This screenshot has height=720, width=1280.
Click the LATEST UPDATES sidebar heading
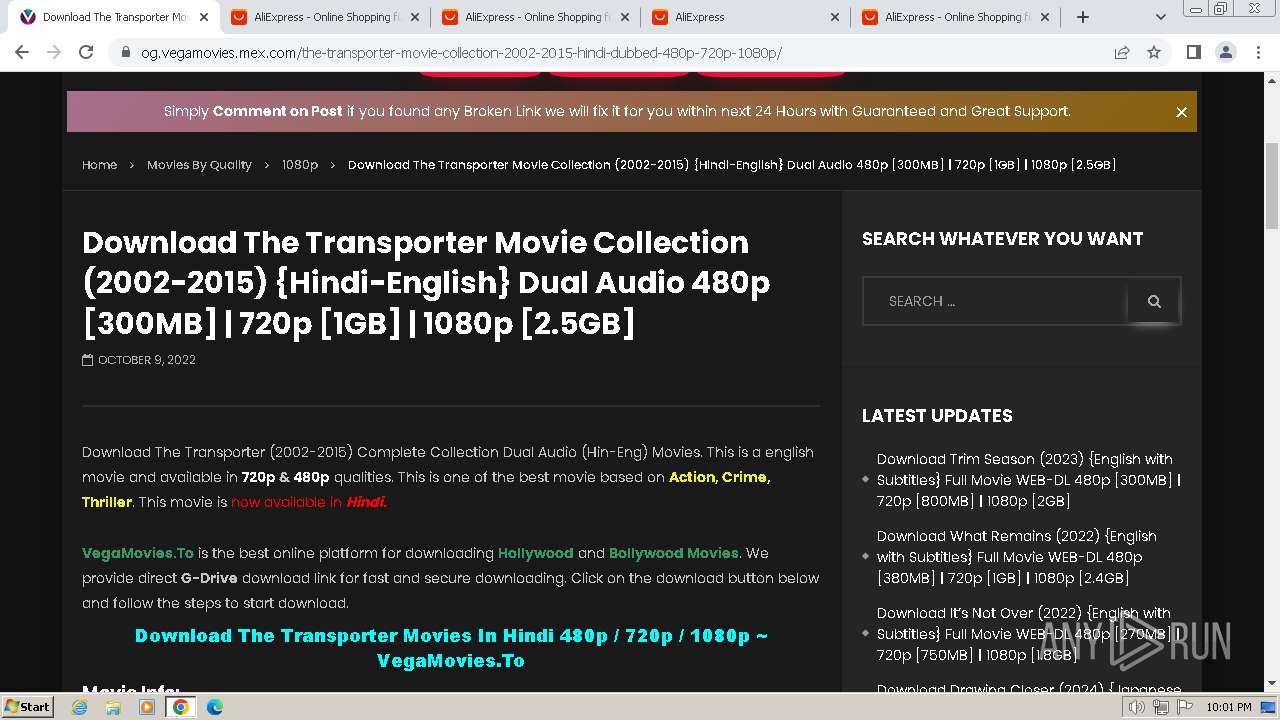[x=937, y=416]
